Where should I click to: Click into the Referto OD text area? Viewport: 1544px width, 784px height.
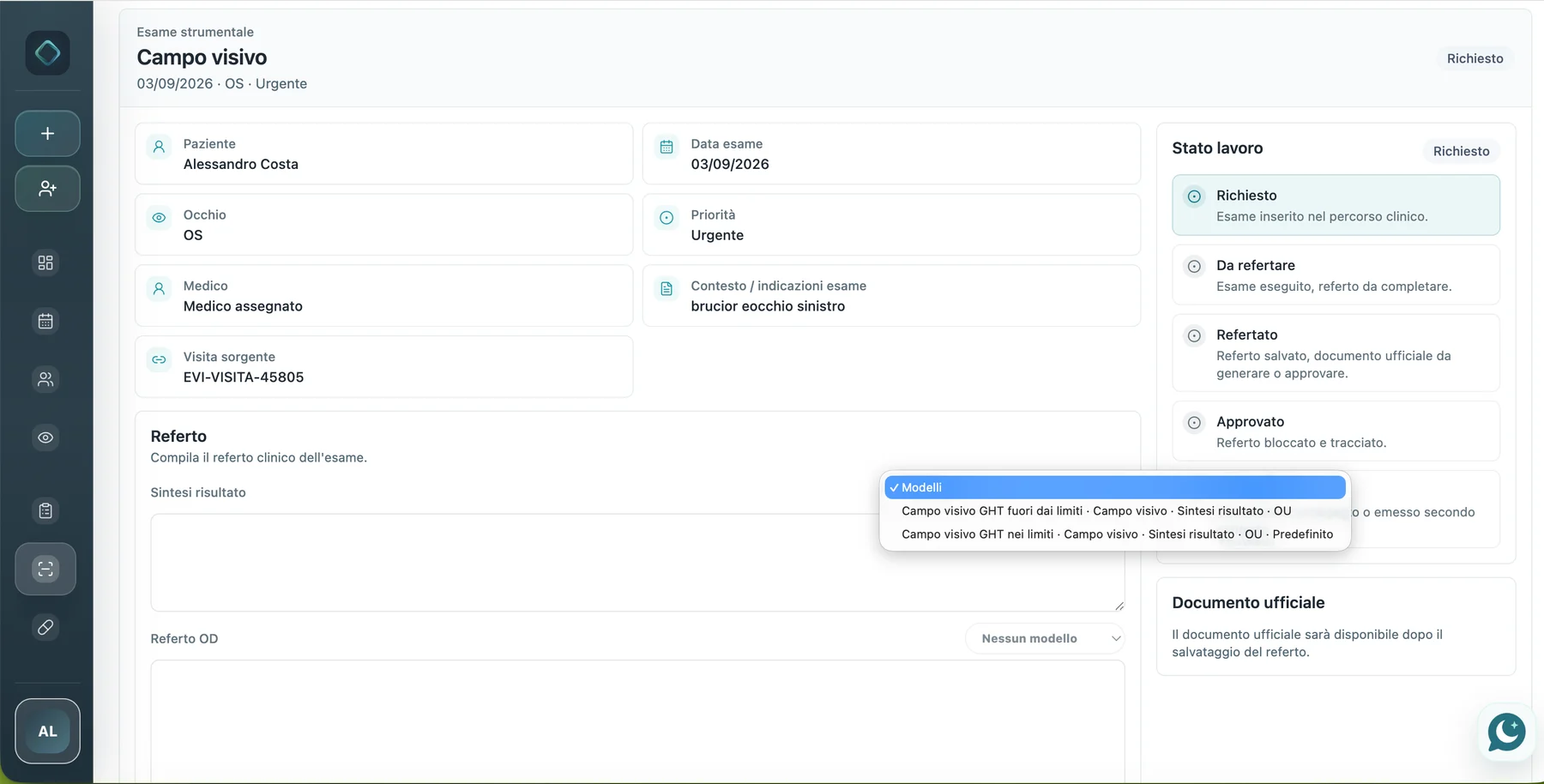click(637, 721)
